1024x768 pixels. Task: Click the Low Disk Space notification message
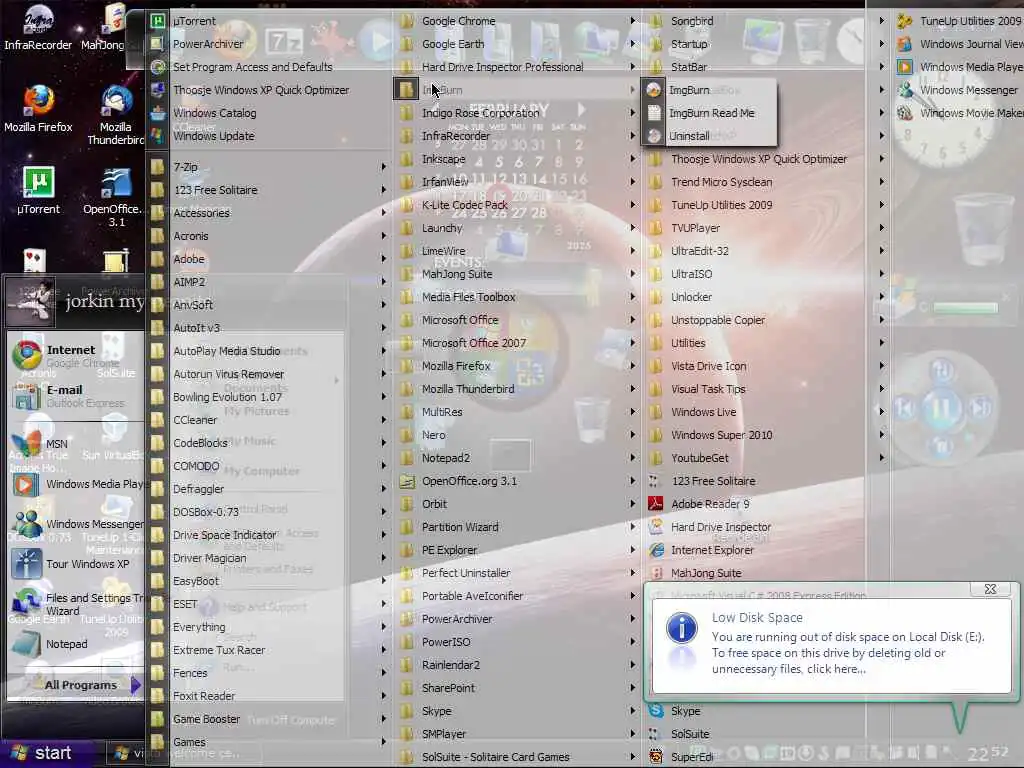848,652
